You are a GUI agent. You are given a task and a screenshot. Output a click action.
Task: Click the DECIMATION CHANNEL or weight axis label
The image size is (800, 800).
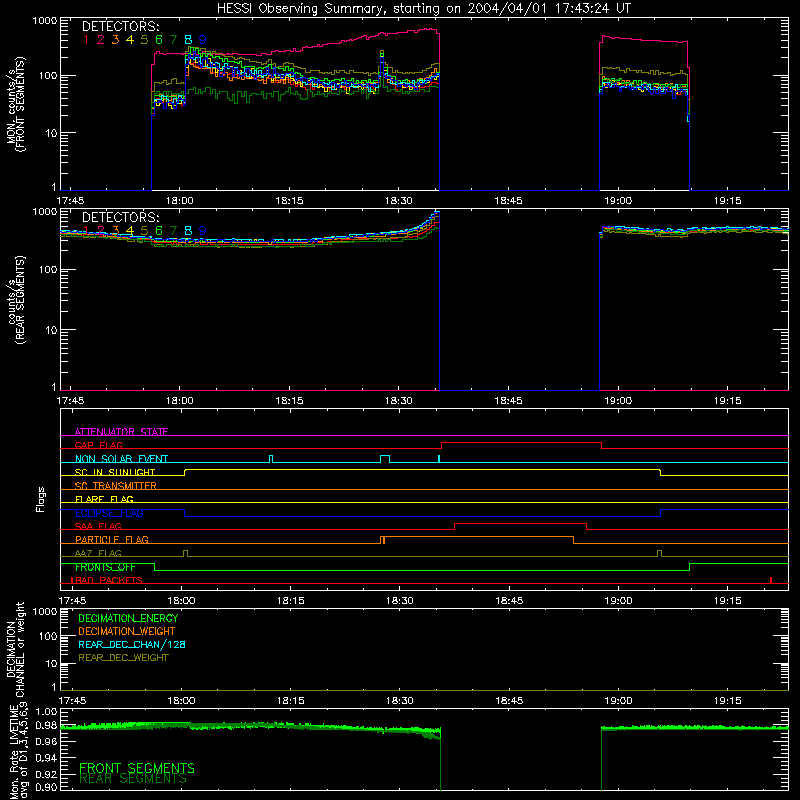coord(15,649)
